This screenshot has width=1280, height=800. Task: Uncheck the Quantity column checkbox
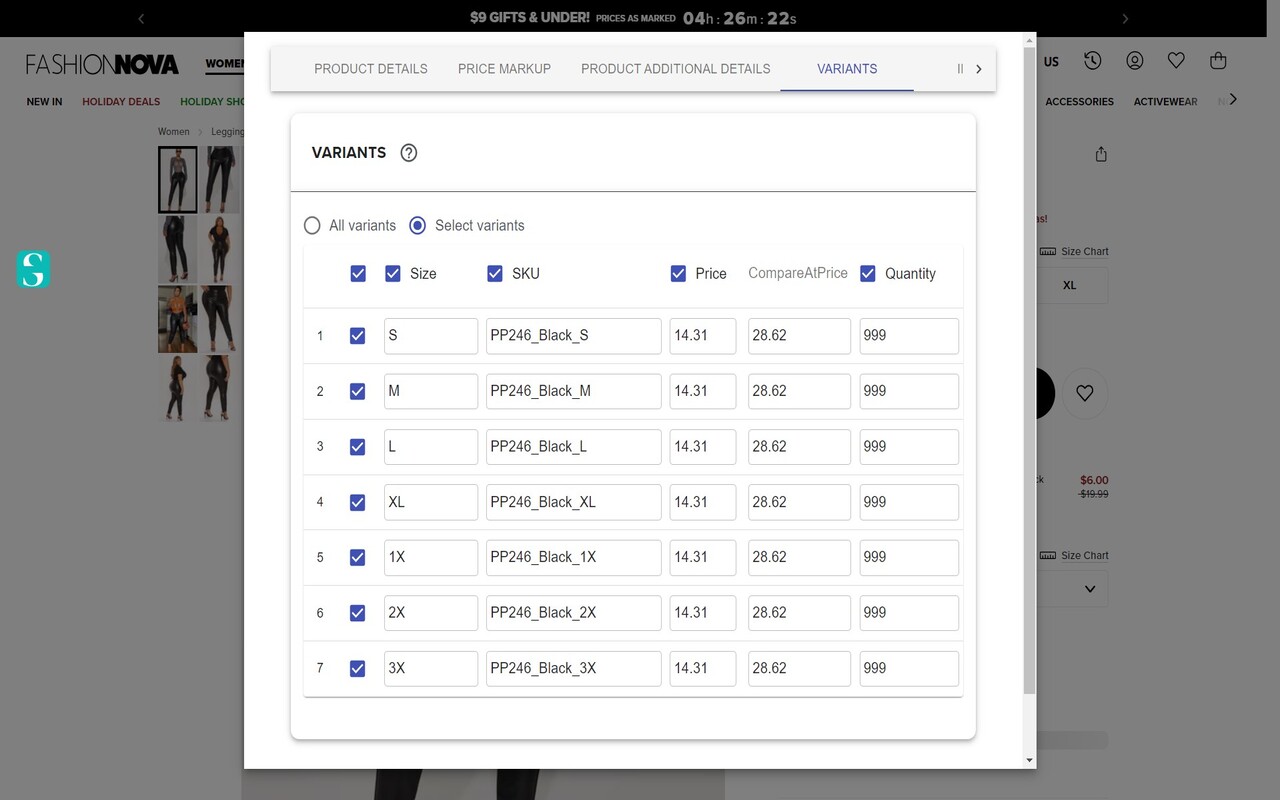868,274
